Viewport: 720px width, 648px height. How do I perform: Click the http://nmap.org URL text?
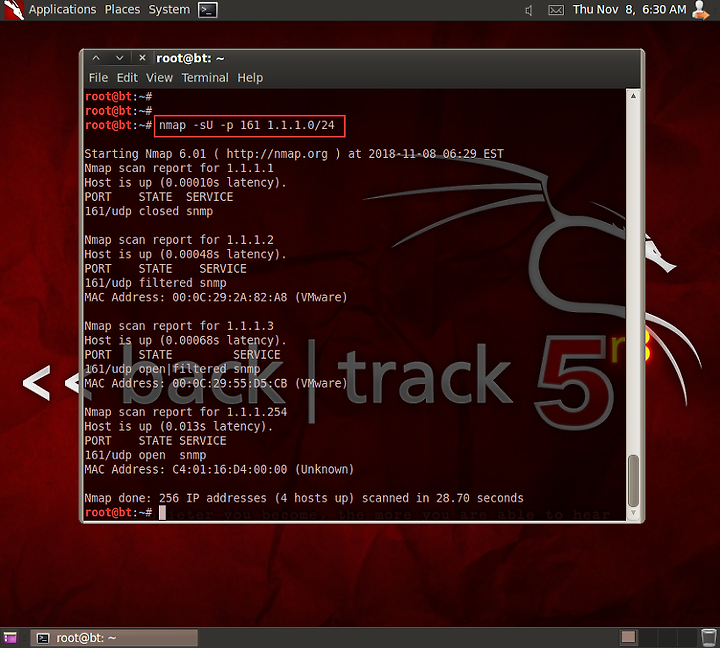277,154
